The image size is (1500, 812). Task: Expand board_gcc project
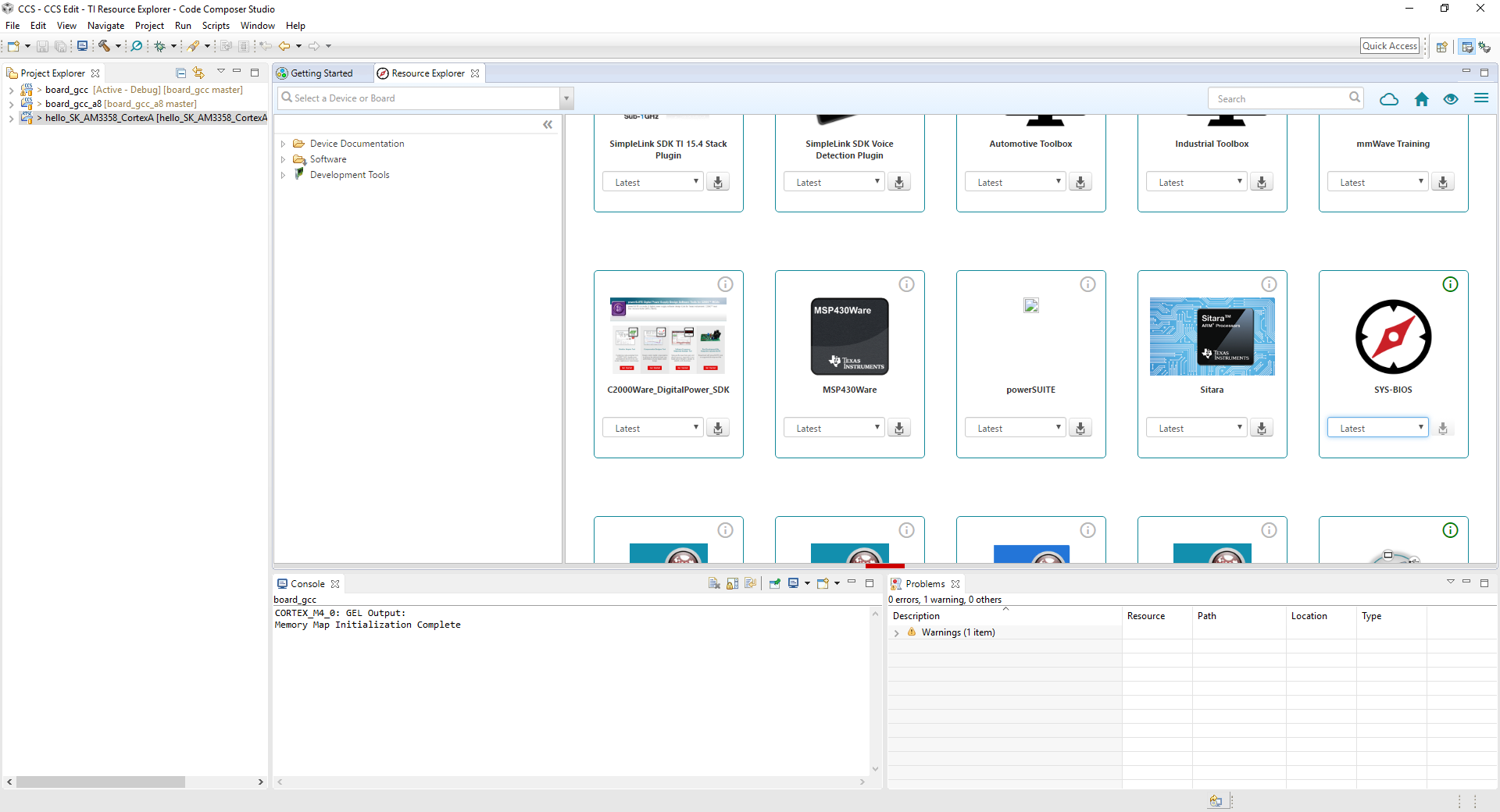click(11, 90)
